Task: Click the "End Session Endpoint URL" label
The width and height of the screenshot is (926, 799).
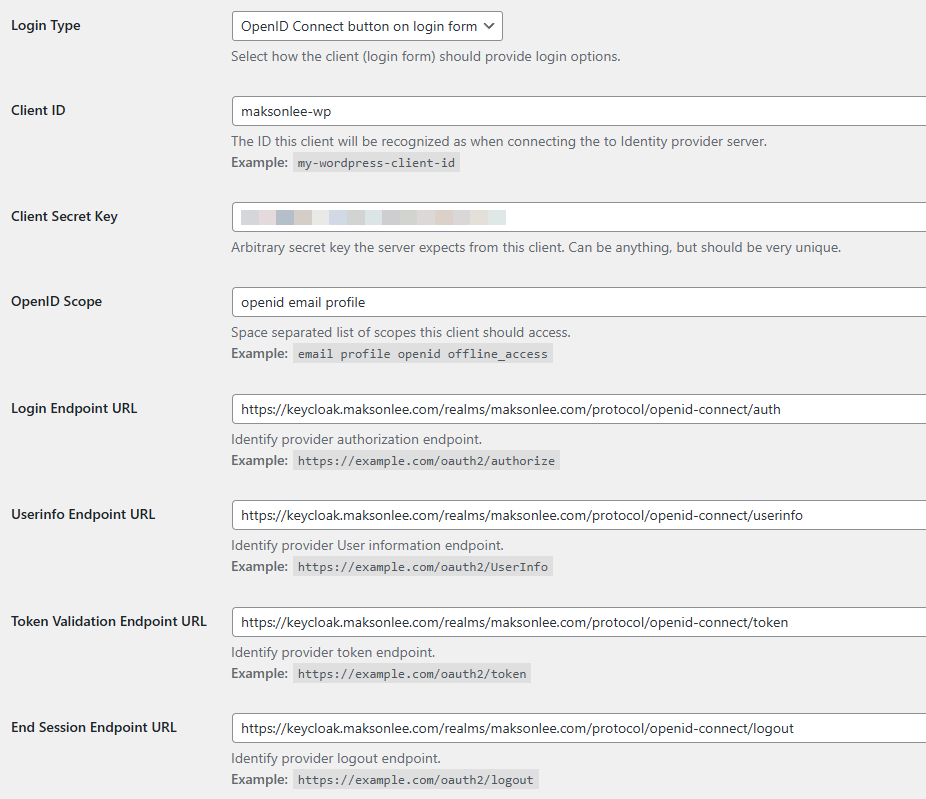Action: [x=94, y=727]
